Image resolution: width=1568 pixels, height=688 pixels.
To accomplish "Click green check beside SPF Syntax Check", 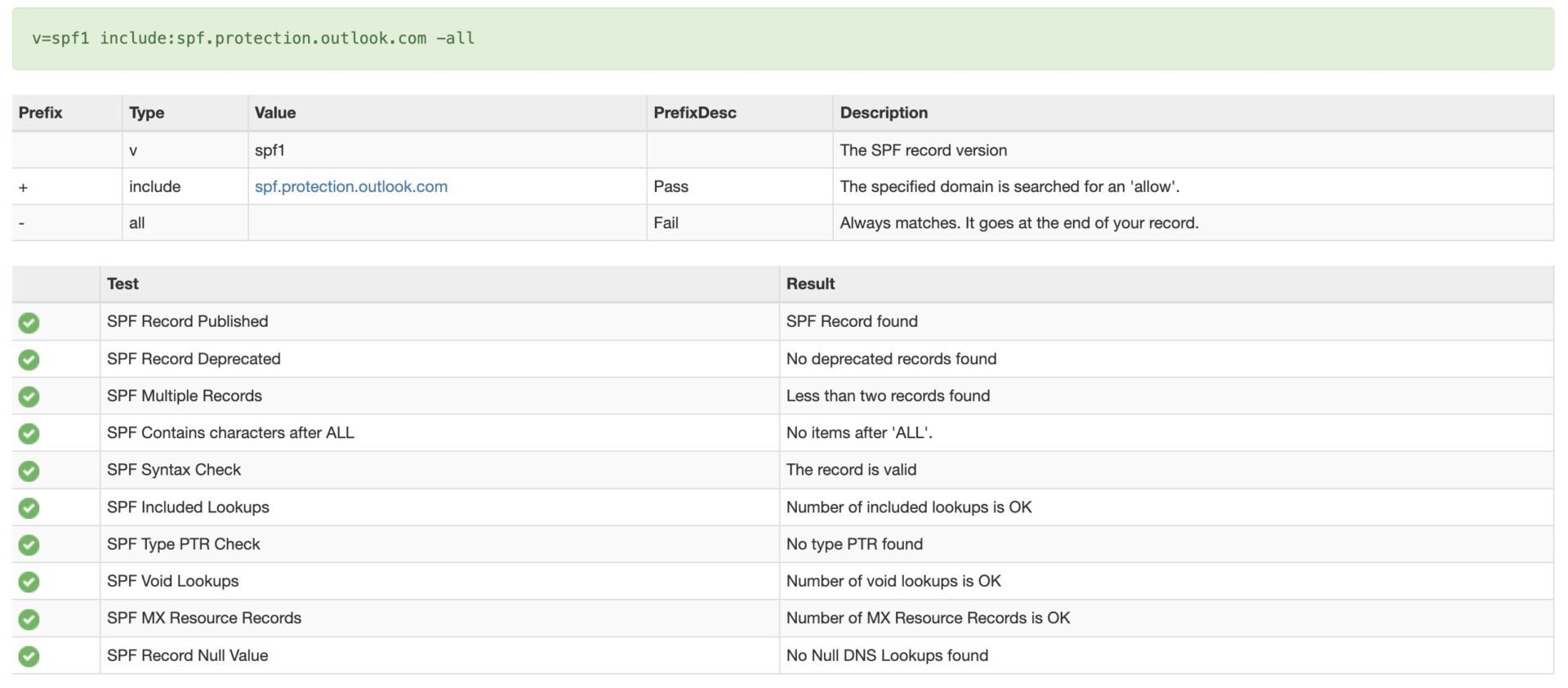I will [x=29, y=471].
